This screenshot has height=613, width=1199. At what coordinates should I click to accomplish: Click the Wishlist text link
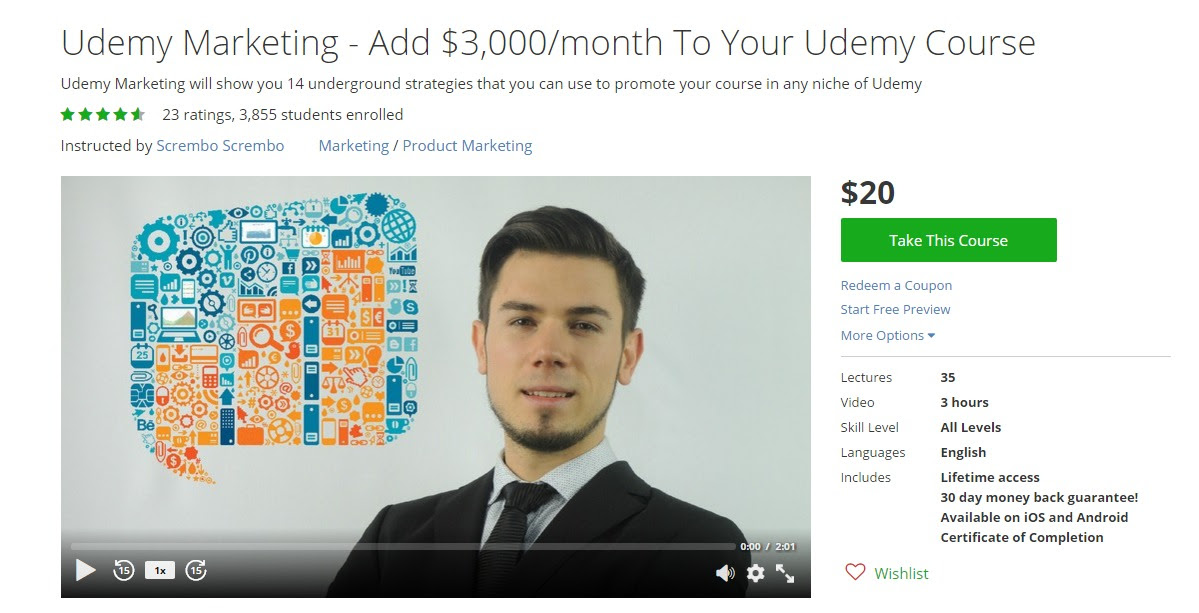902,573
